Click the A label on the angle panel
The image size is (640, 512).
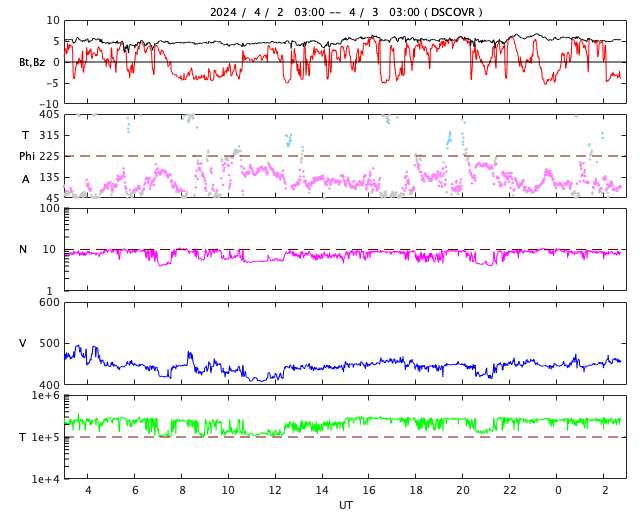(x=25, y=179)
